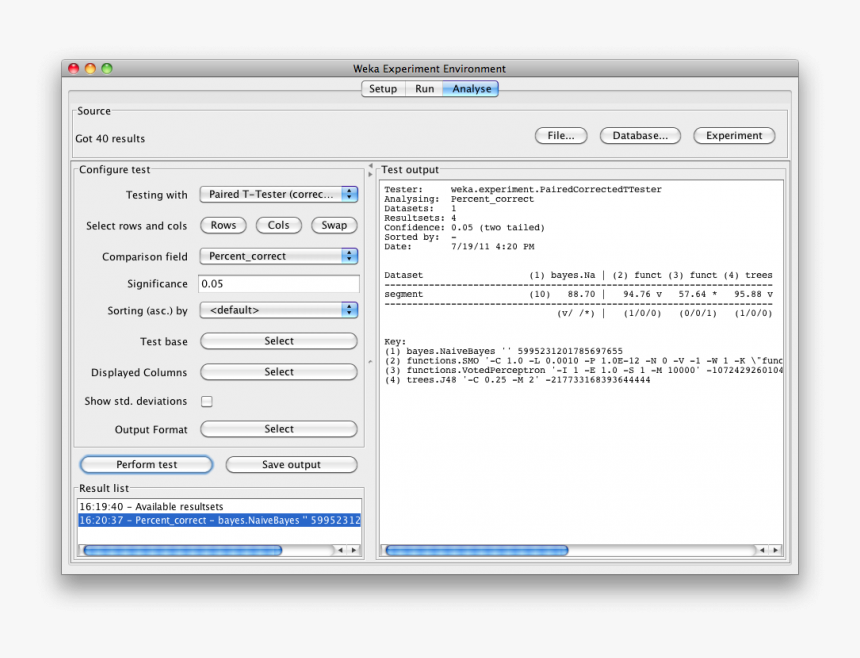The width and height of the screenshot is (860, 658).
Task: Open the Comparison field dropdown
Action: coord(278,255)
